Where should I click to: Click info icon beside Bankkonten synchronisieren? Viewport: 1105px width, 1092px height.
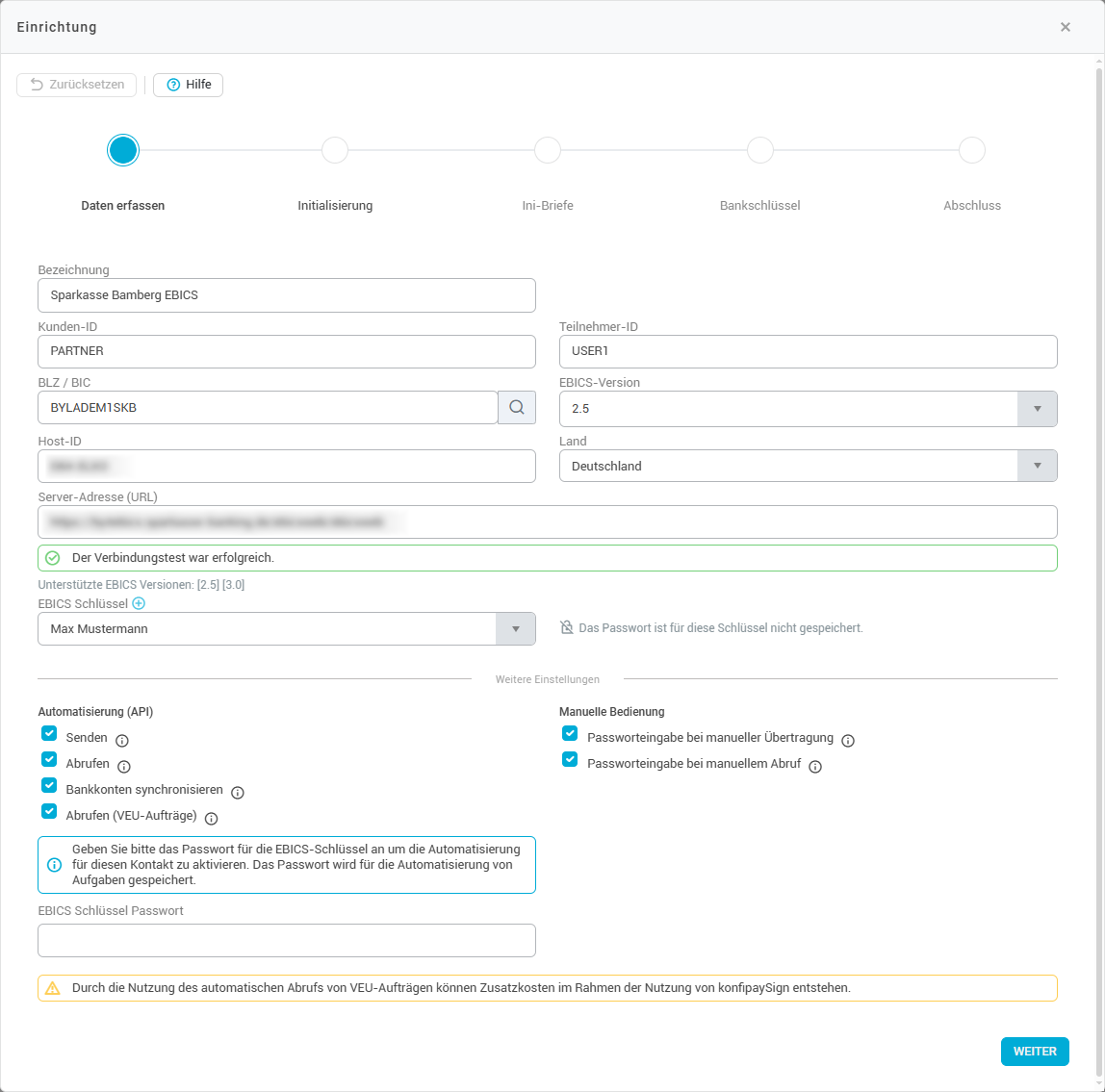pos(238,792)
